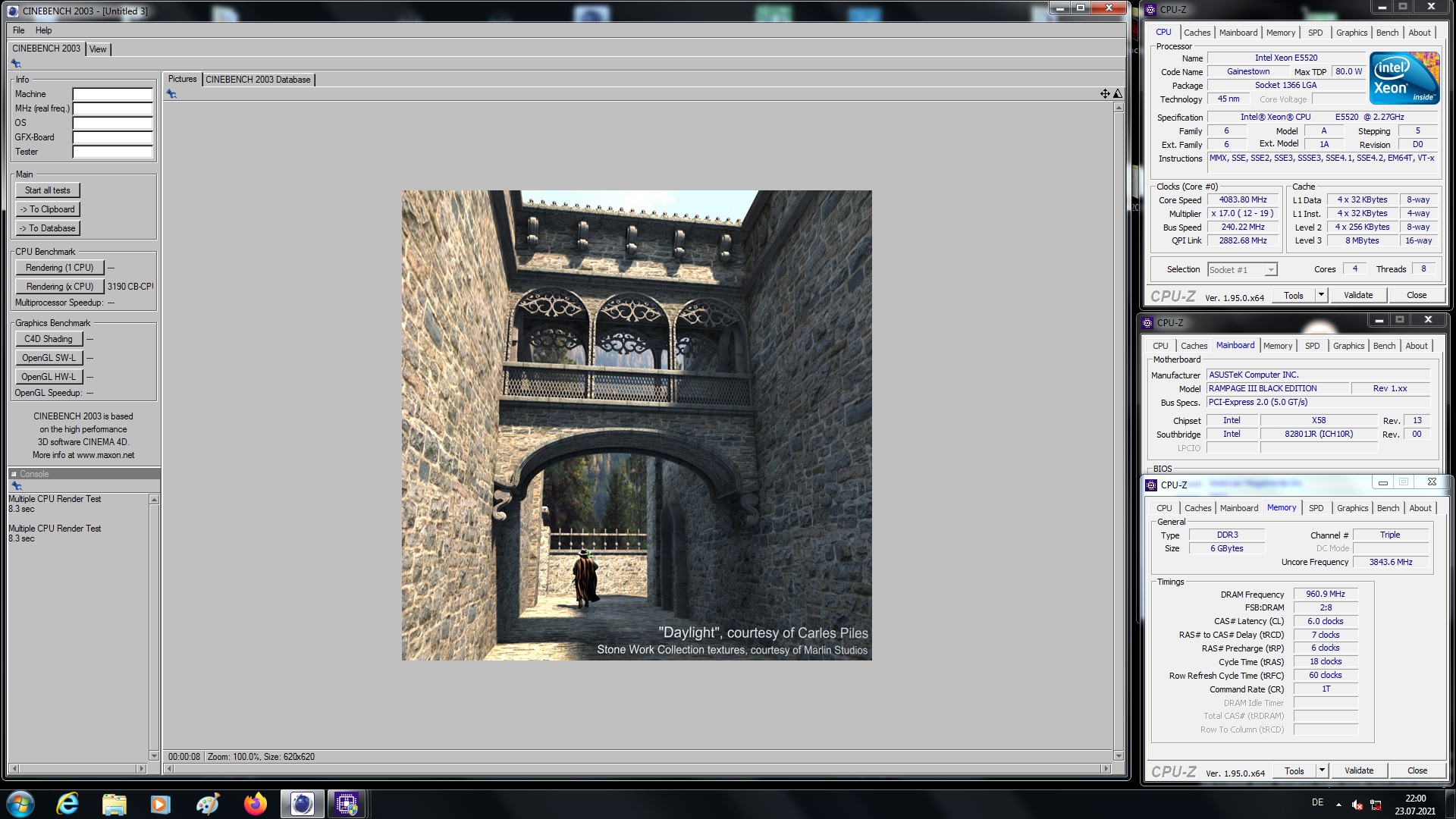Open Firefox from the taskbar
Screen dimensions: 1456x819
[255, 803]
